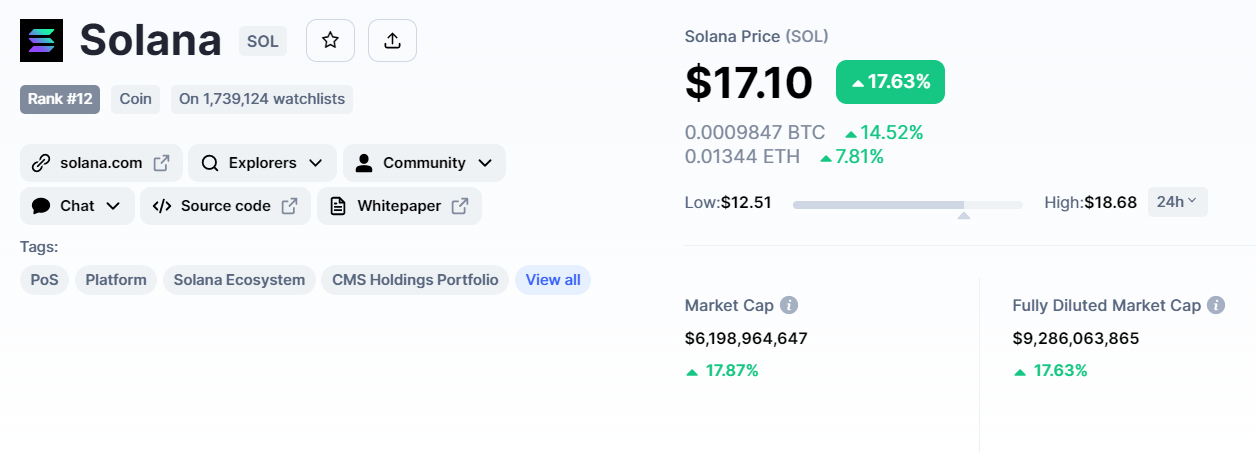
Task: Click the Source code brackets icon
Action: [162, 206]
